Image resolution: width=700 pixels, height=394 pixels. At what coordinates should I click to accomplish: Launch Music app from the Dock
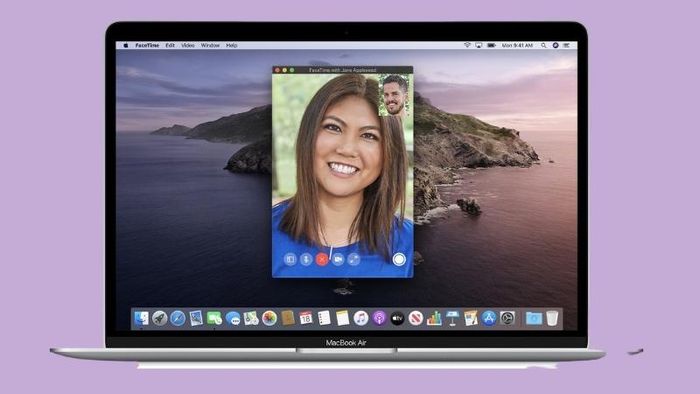tap(361, 318)
